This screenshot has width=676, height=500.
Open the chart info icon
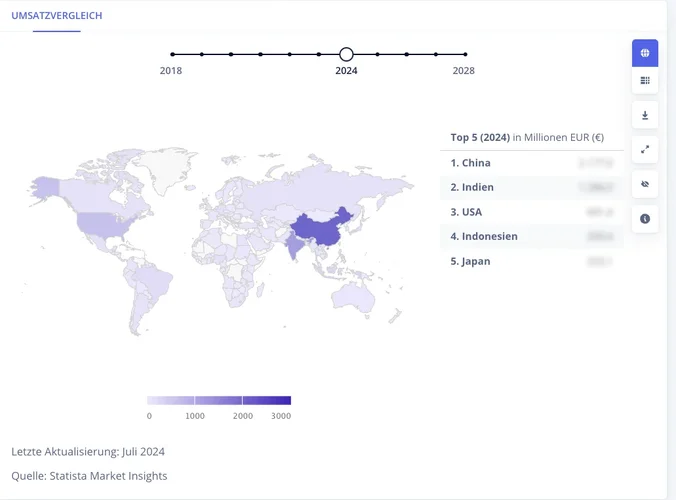click(x=645, y=218)
